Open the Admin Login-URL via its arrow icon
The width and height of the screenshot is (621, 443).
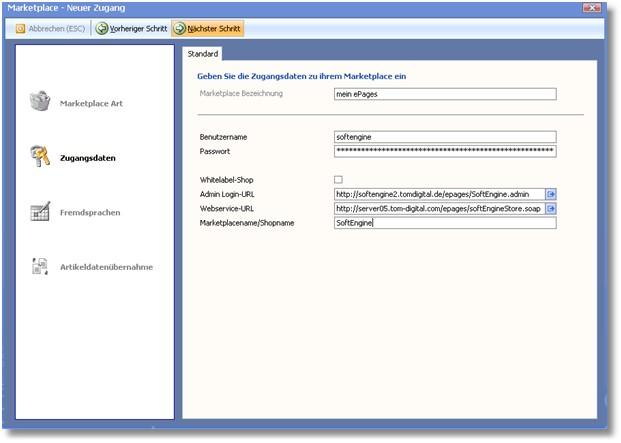pyautogui.click(x=550, y=194)
